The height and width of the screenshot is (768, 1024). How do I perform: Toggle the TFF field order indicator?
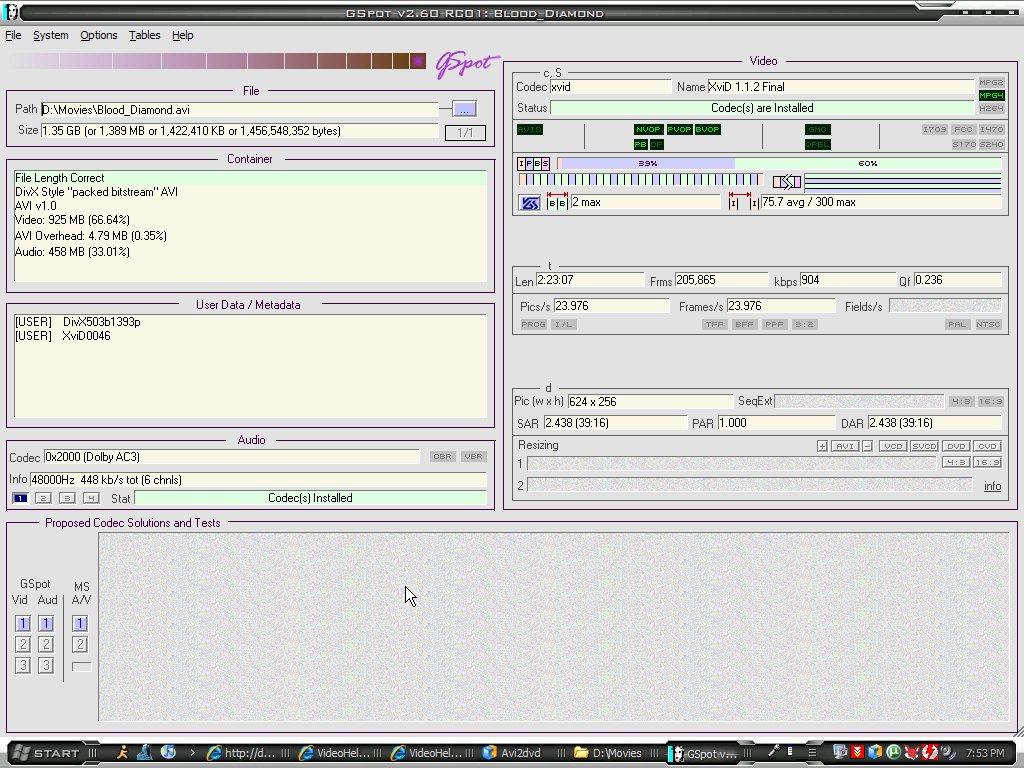coord(714,325)
